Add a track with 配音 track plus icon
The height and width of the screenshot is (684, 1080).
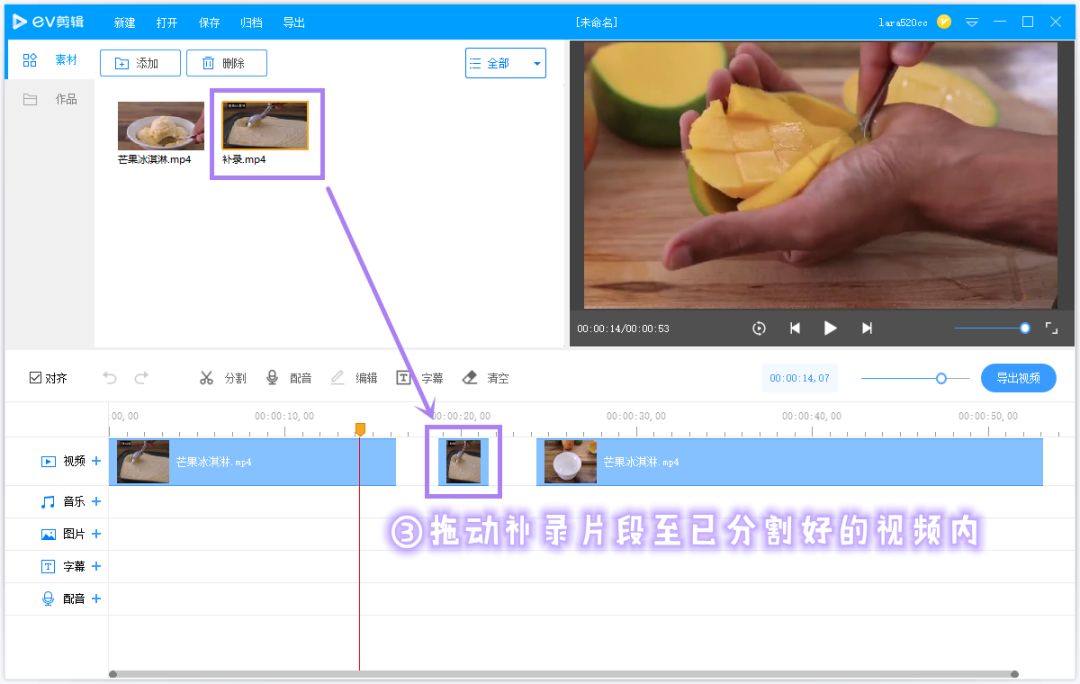[x=96, y=599]
